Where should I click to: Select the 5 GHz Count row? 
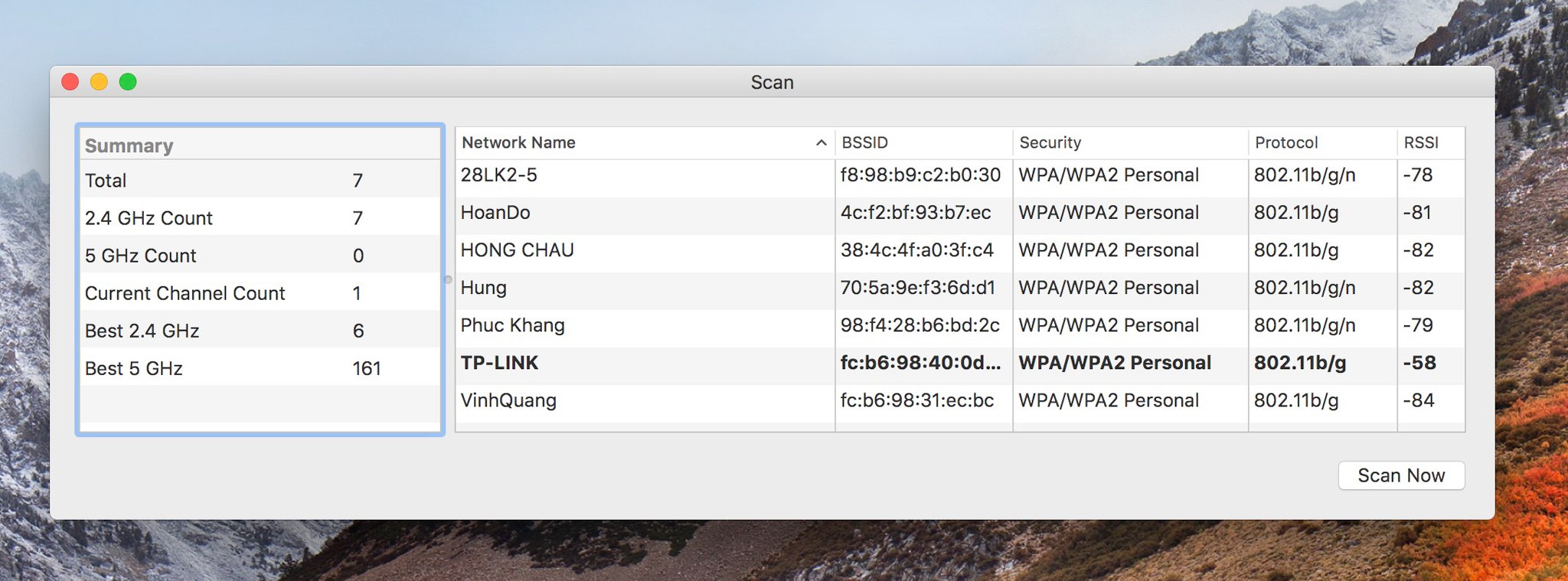260,256
